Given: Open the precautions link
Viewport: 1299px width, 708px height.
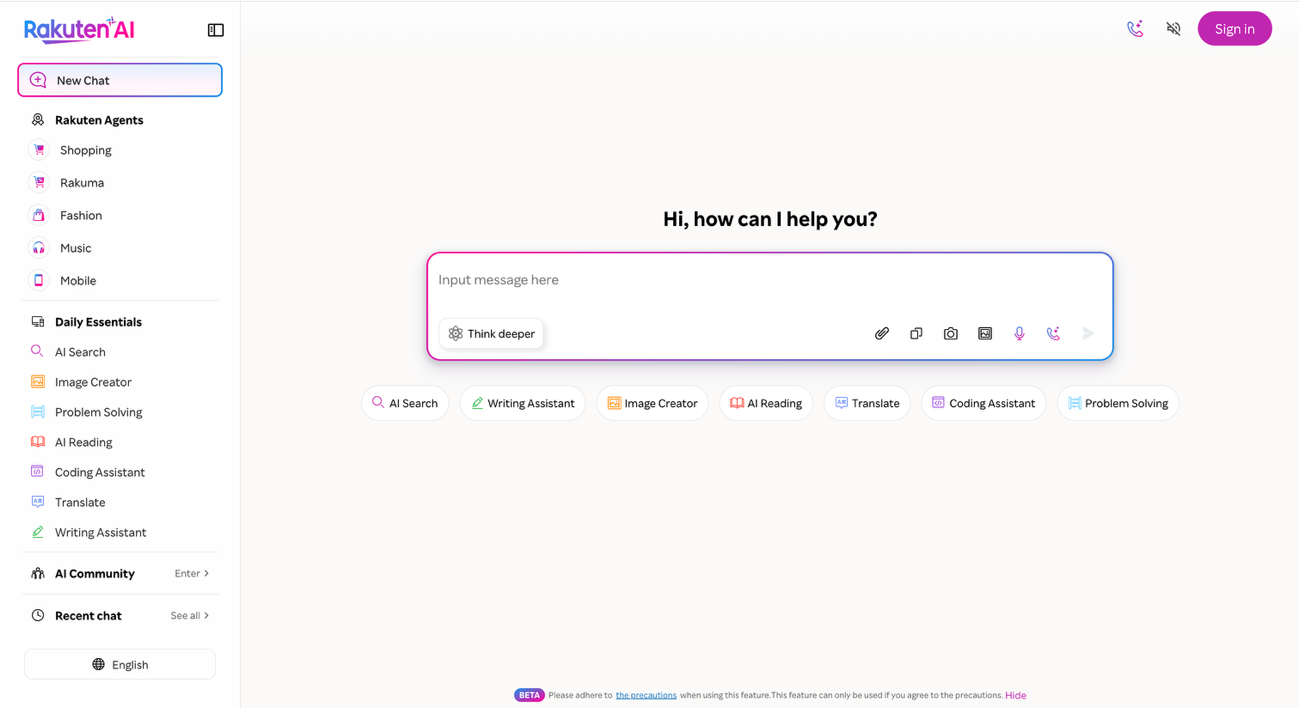Looking at the screenshot, I should [x=646, y=695].
